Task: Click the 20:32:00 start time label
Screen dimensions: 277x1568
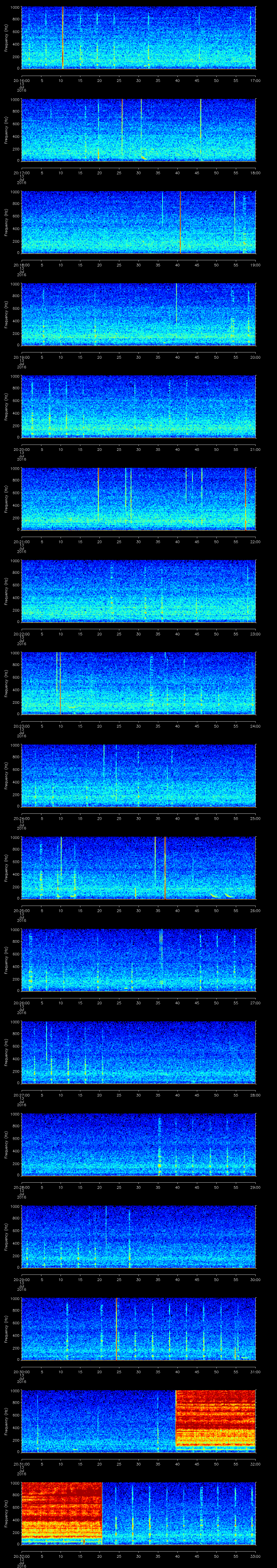Action: coord(21,1556)
